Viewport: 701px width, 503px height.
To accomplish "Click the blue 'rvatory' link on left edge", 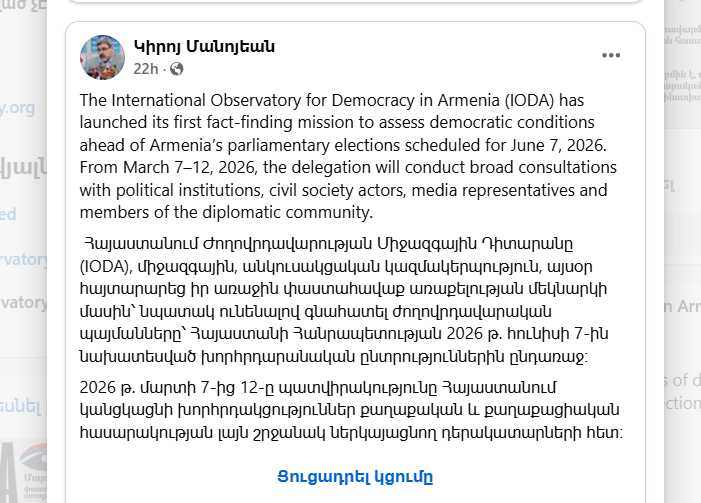I will coord(23,259).
